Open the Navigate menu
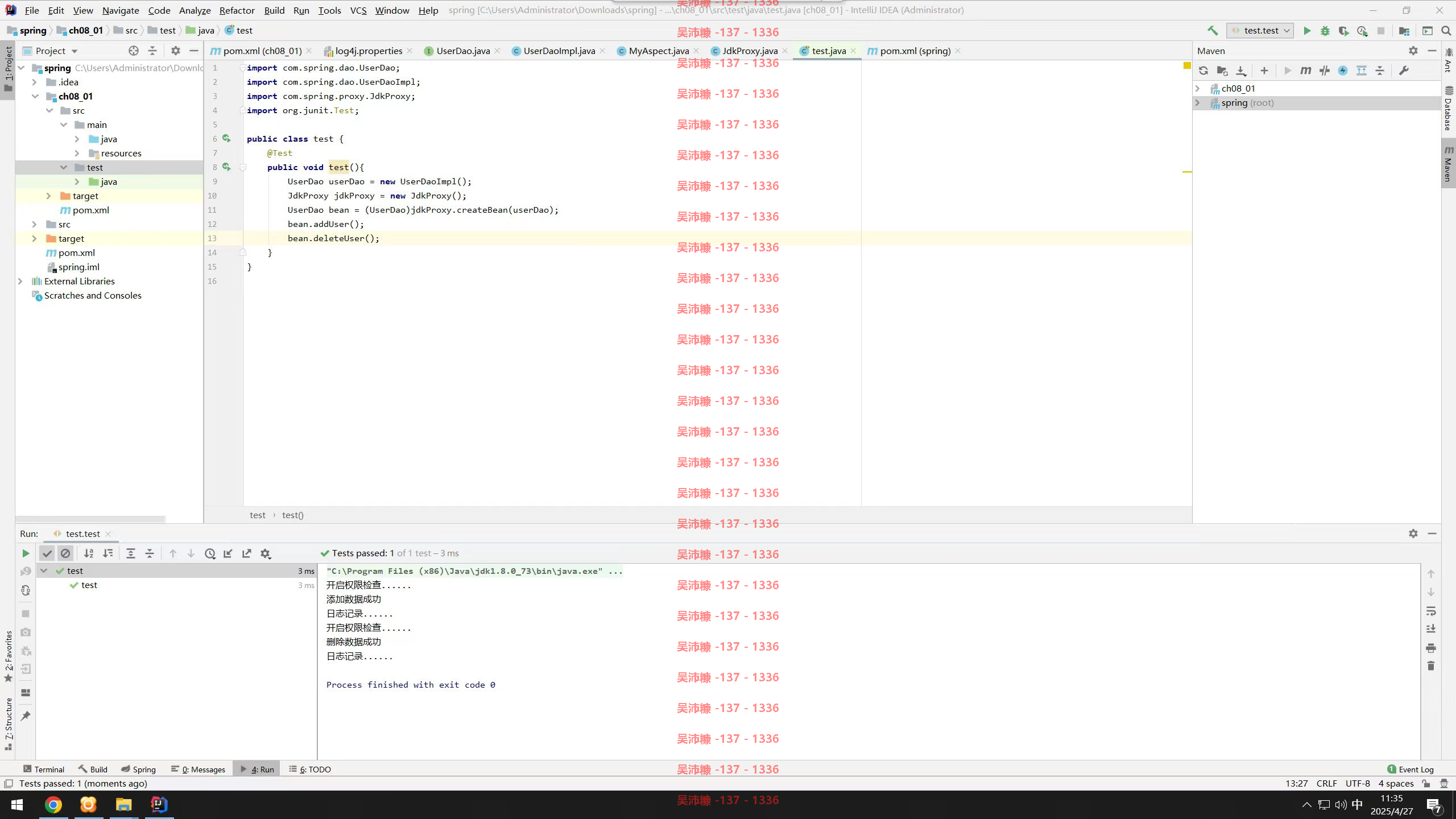Viewport: 1456px width, 819px height. [121, 10]
